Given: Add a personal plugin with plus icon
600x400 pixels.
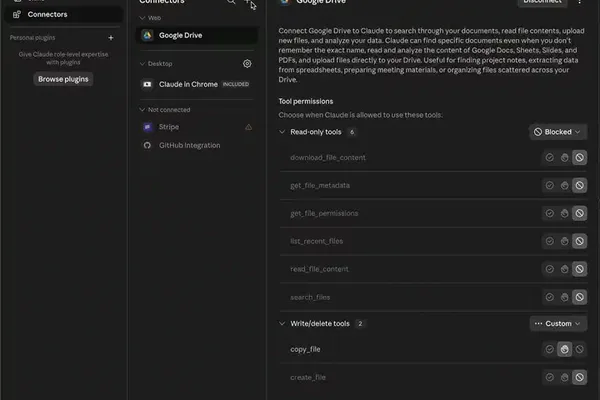Looking at the screenshot, I should coord(111,38).
